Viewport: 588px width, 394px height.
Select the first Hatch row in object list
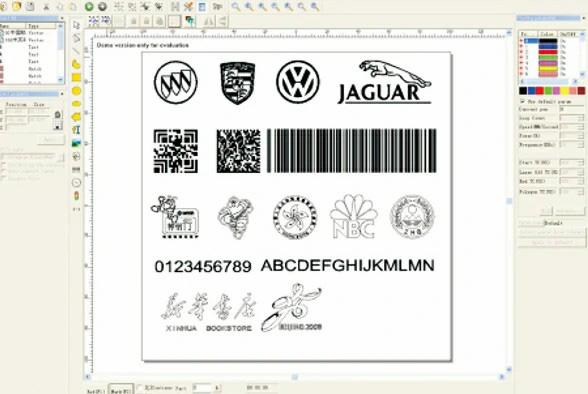[x=28, y=69]
